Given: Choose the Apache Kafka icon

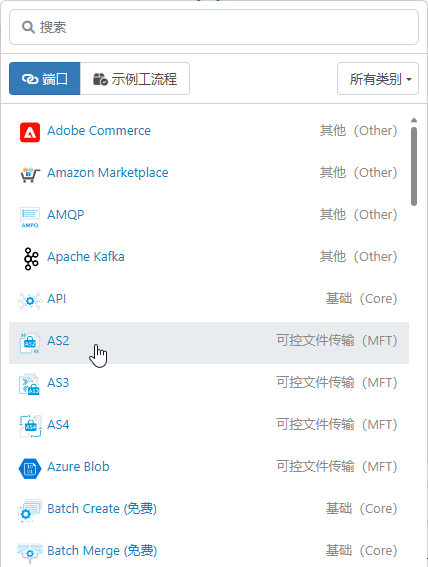Looking at the screenshot, I should click(x=31, y=259).
